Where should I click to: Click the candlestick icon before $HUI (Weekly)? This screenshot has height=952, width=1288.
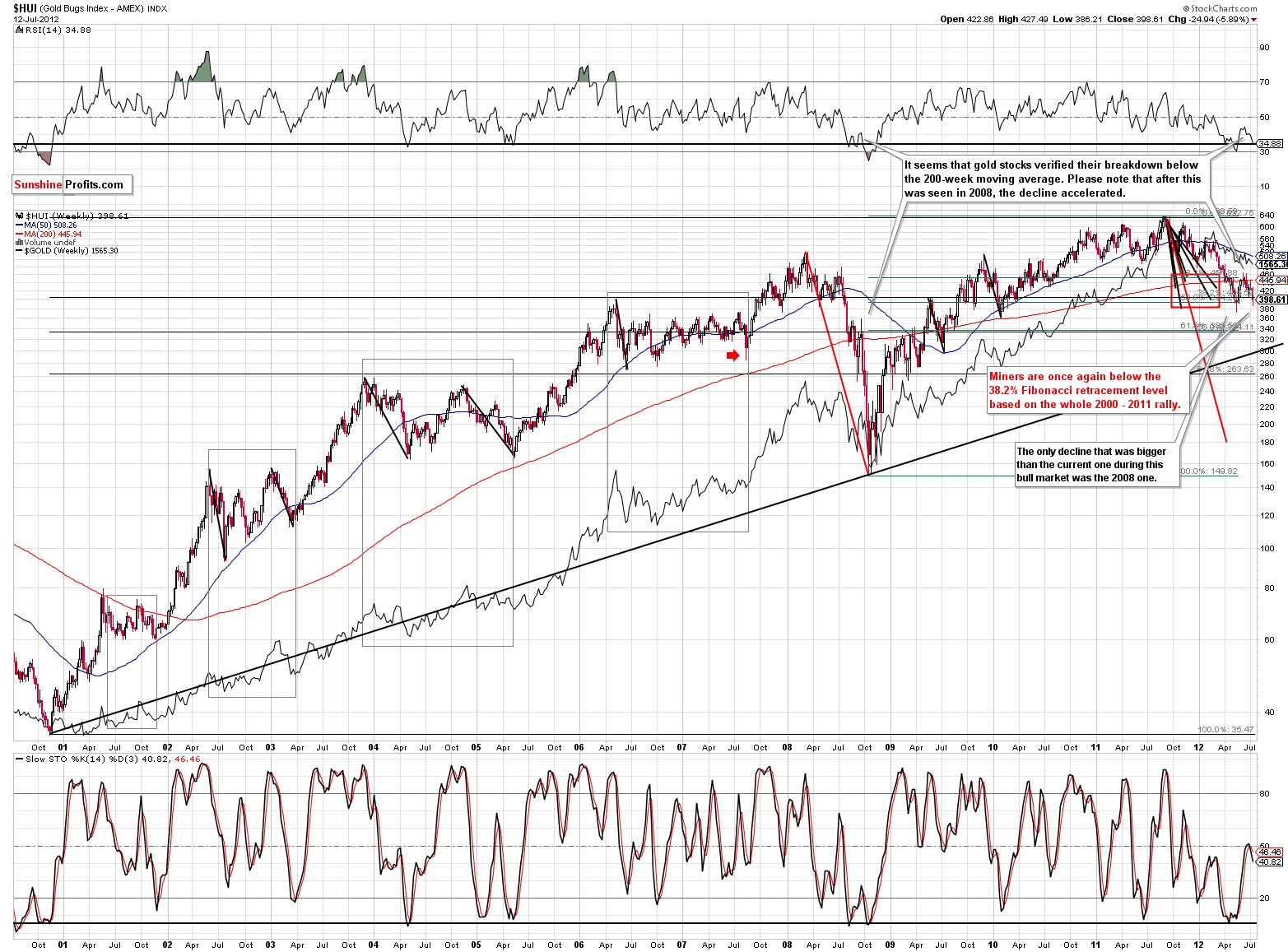(20, 216)
